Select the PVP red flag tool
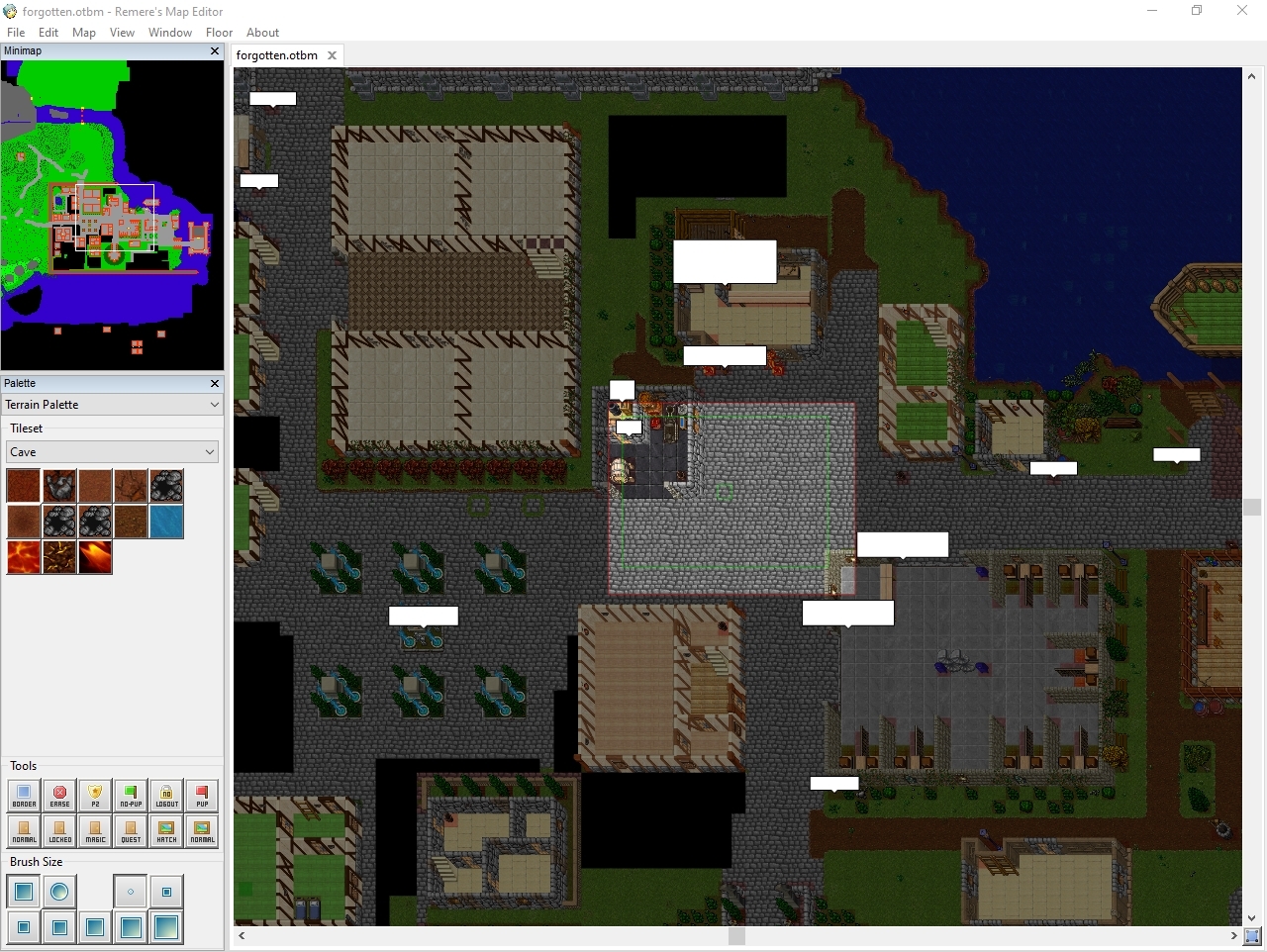 202,796
